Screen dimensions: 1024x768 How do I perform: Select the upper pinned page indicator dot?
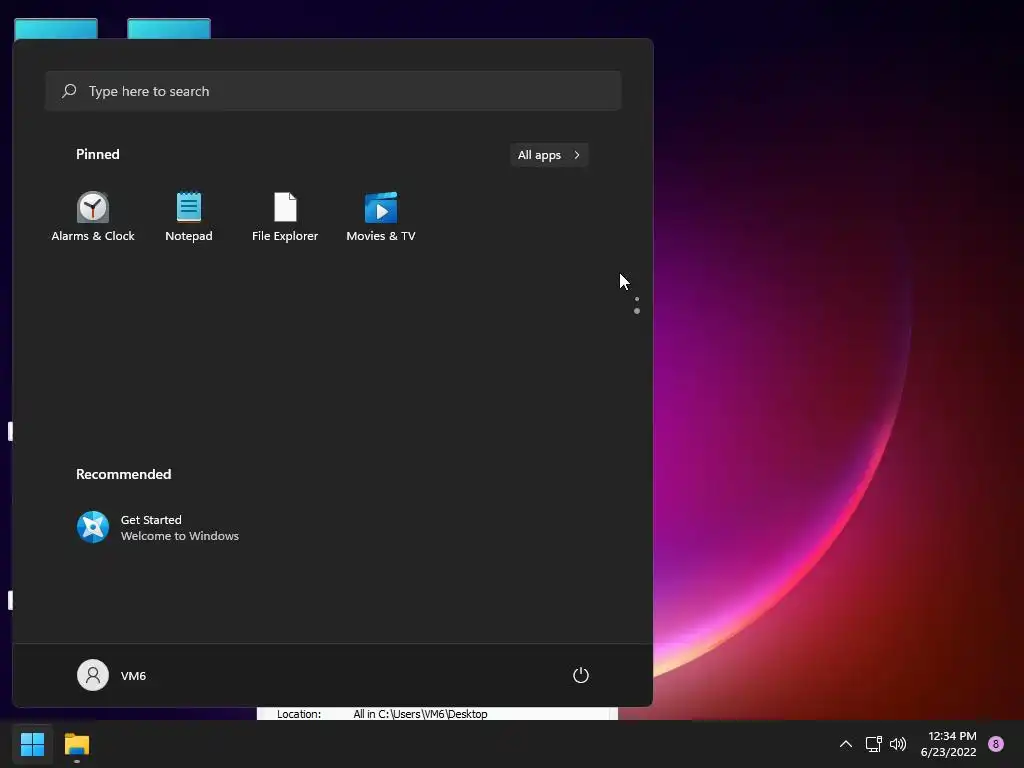click(637, 299)
